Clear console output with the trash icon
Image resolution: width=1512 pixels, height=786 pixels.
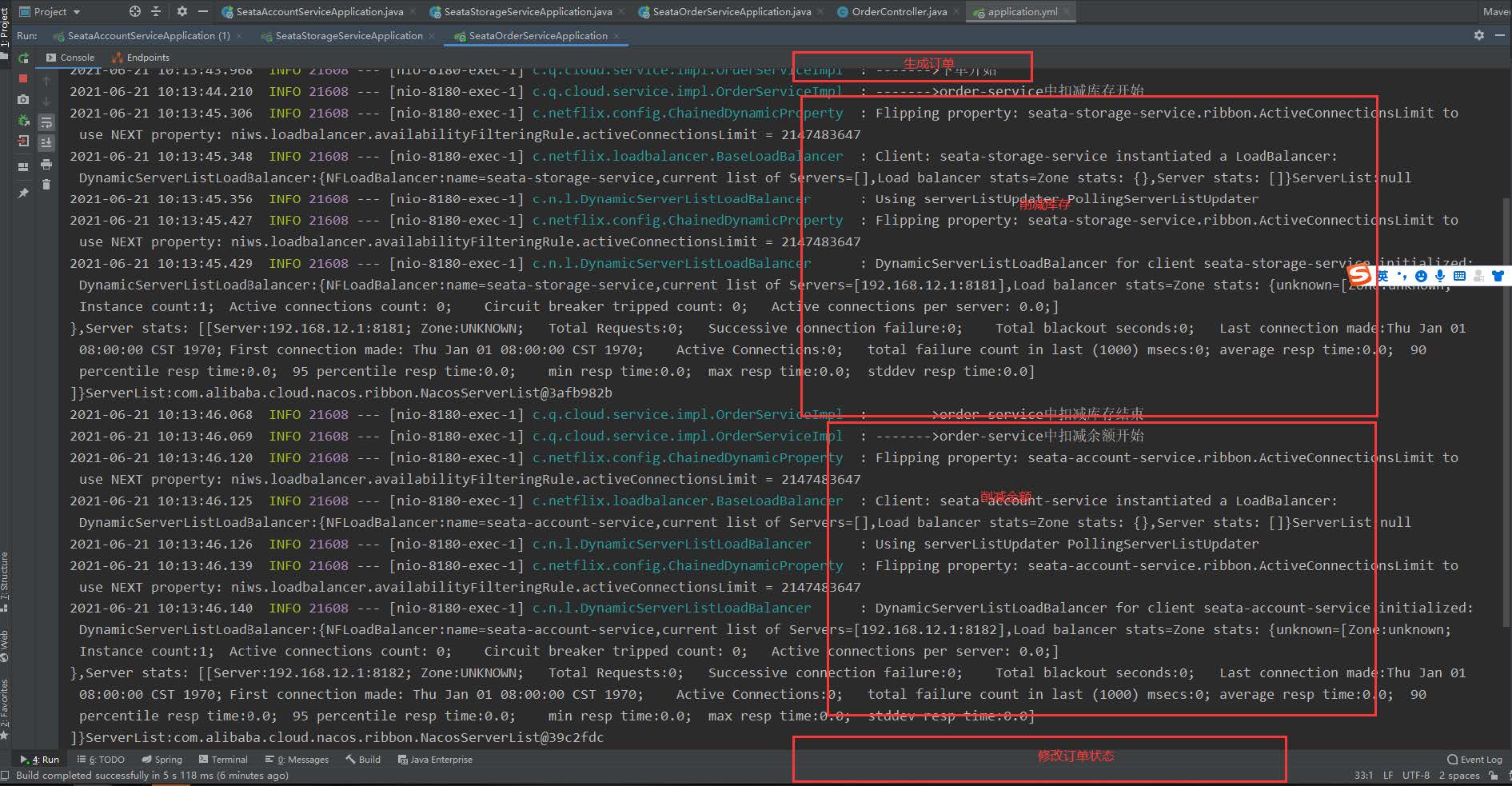(46, 185)
